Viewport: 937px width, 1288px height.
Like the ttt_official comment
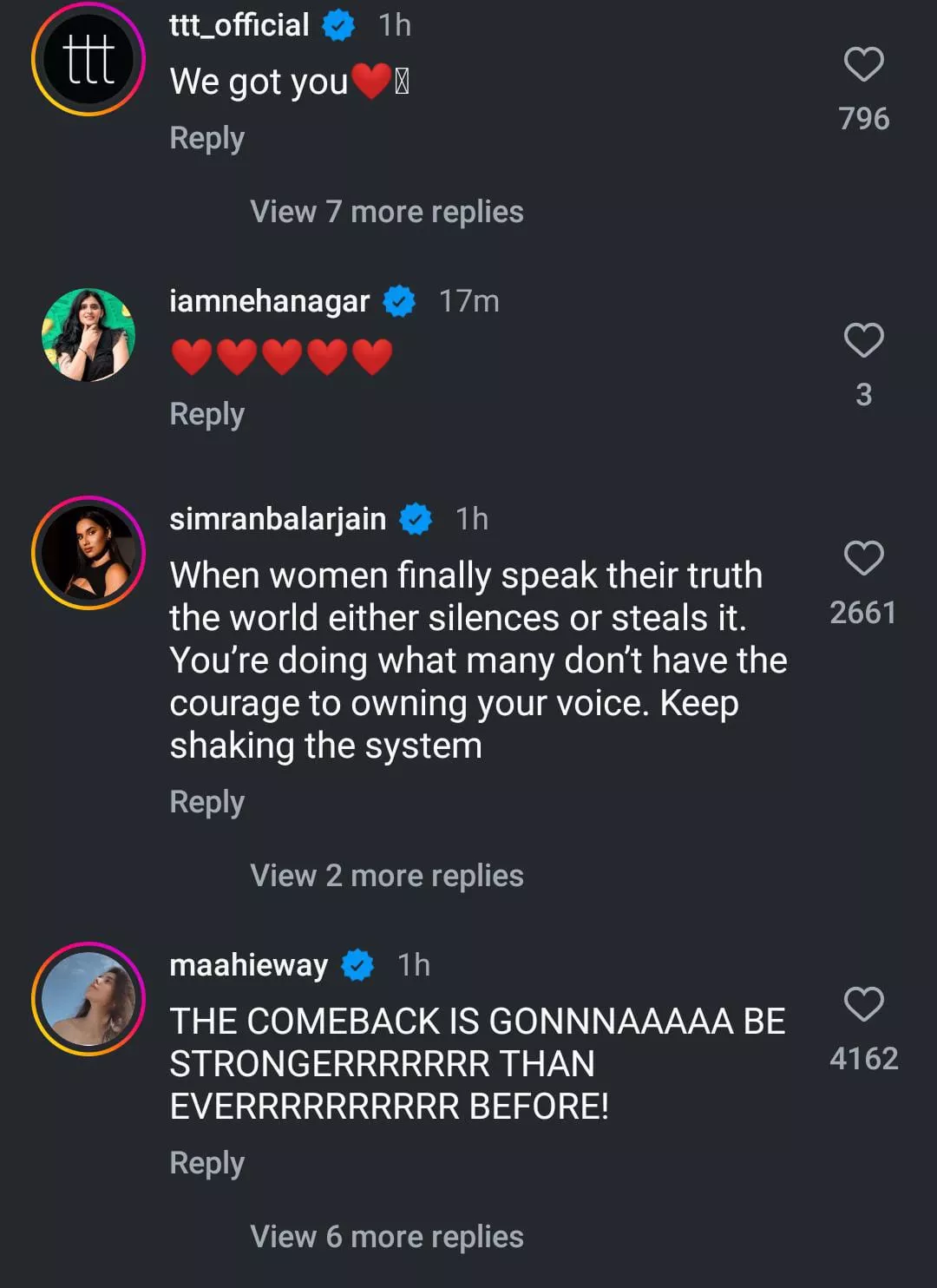(x=863, y=65)
